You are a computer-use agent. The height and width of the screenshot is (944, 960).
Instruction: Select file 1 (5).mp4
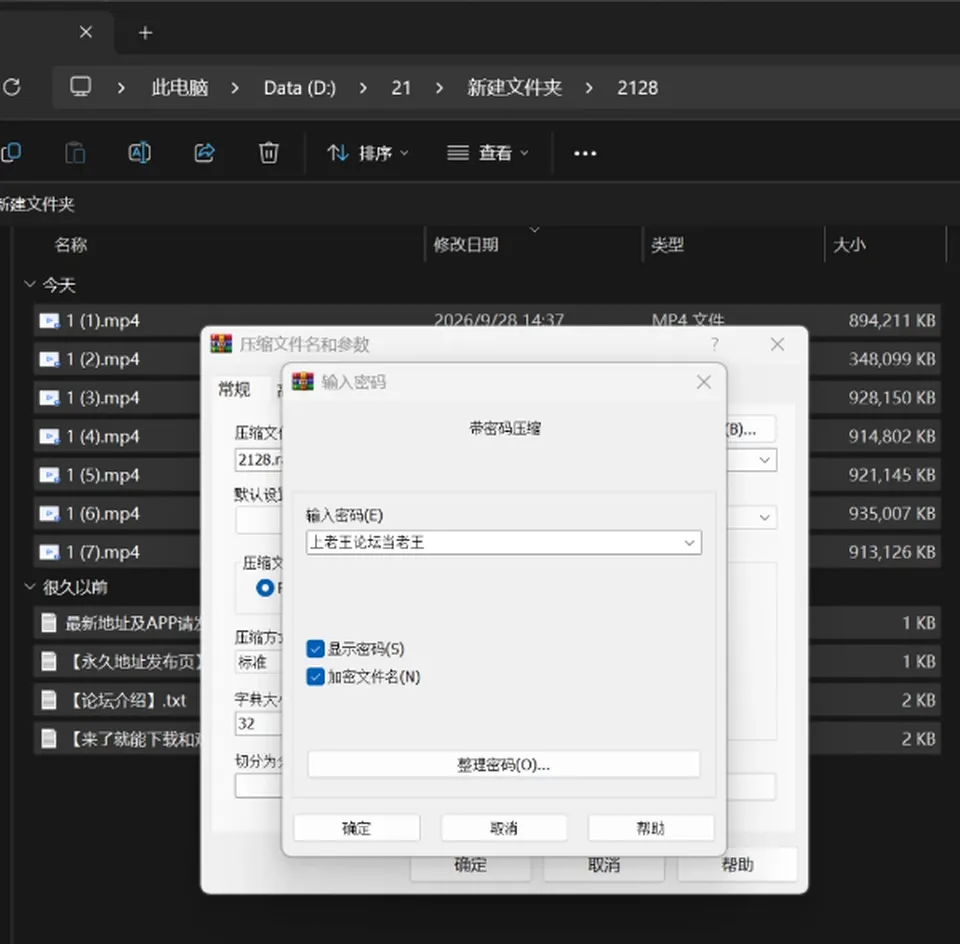click(x=103, y=475)
